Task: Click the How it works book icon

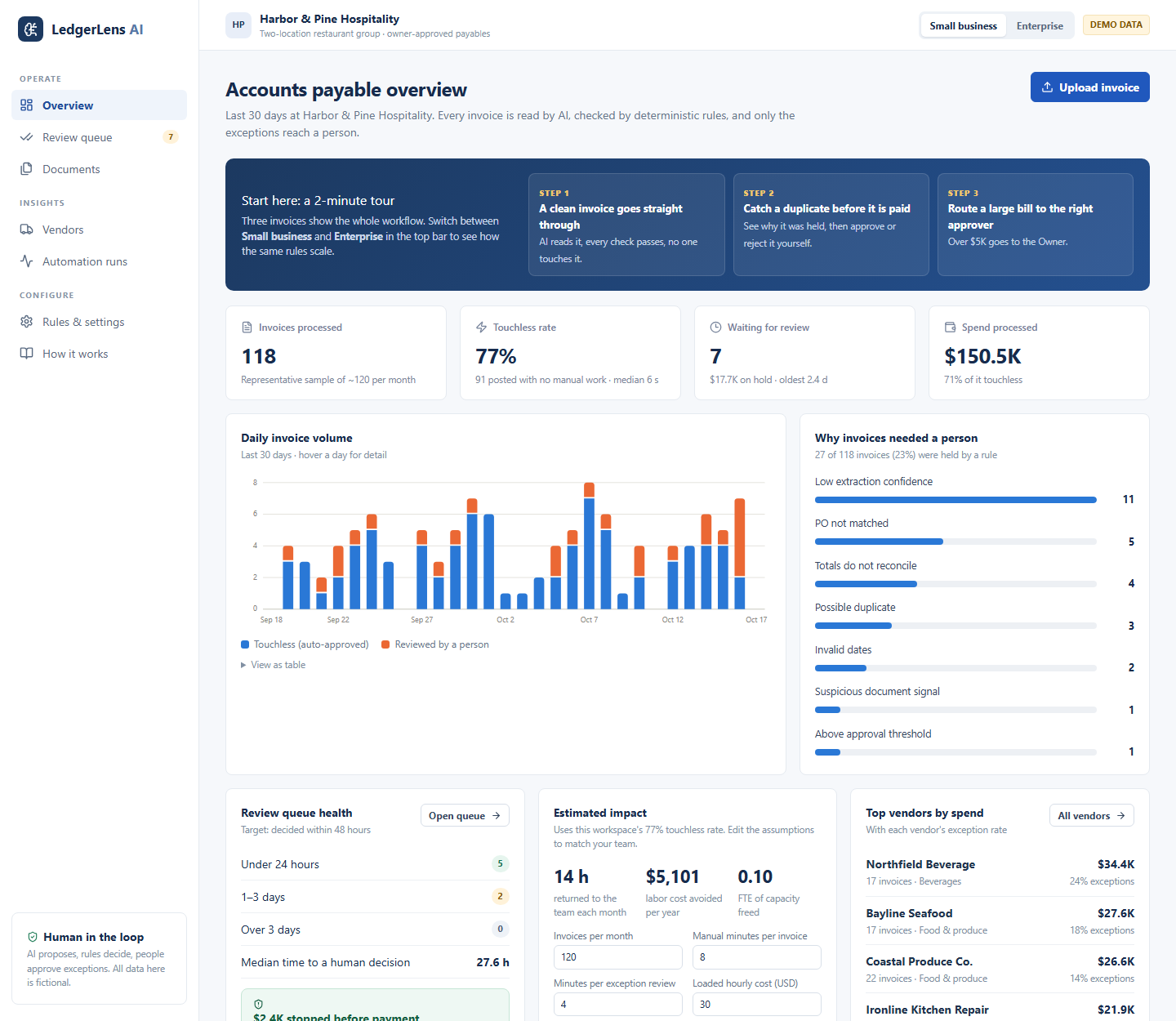Action: pos(27,354)
